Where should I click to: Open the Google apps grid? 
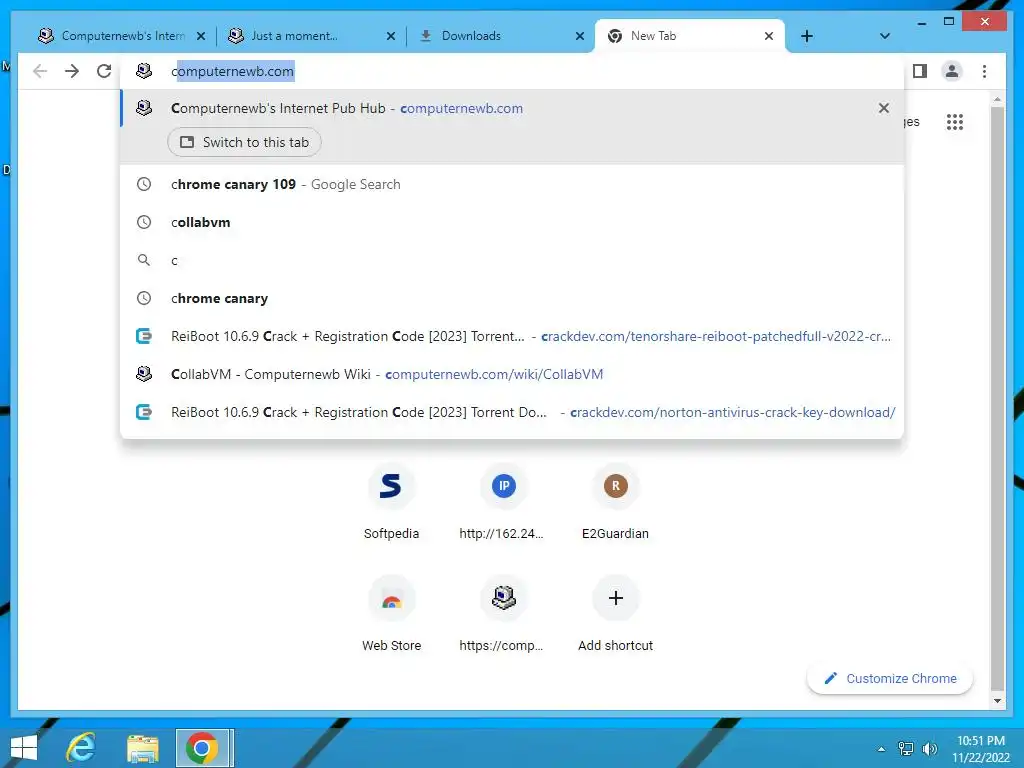coord(955,122)
